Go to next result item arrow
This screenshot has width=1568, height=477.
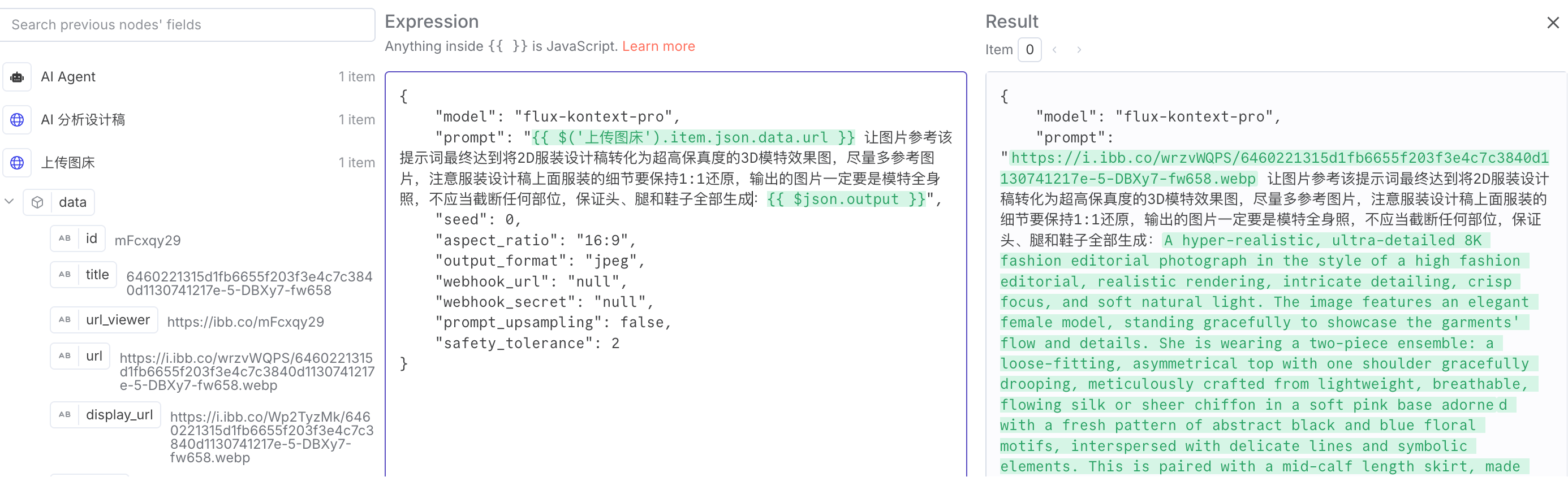point(1079,50)
